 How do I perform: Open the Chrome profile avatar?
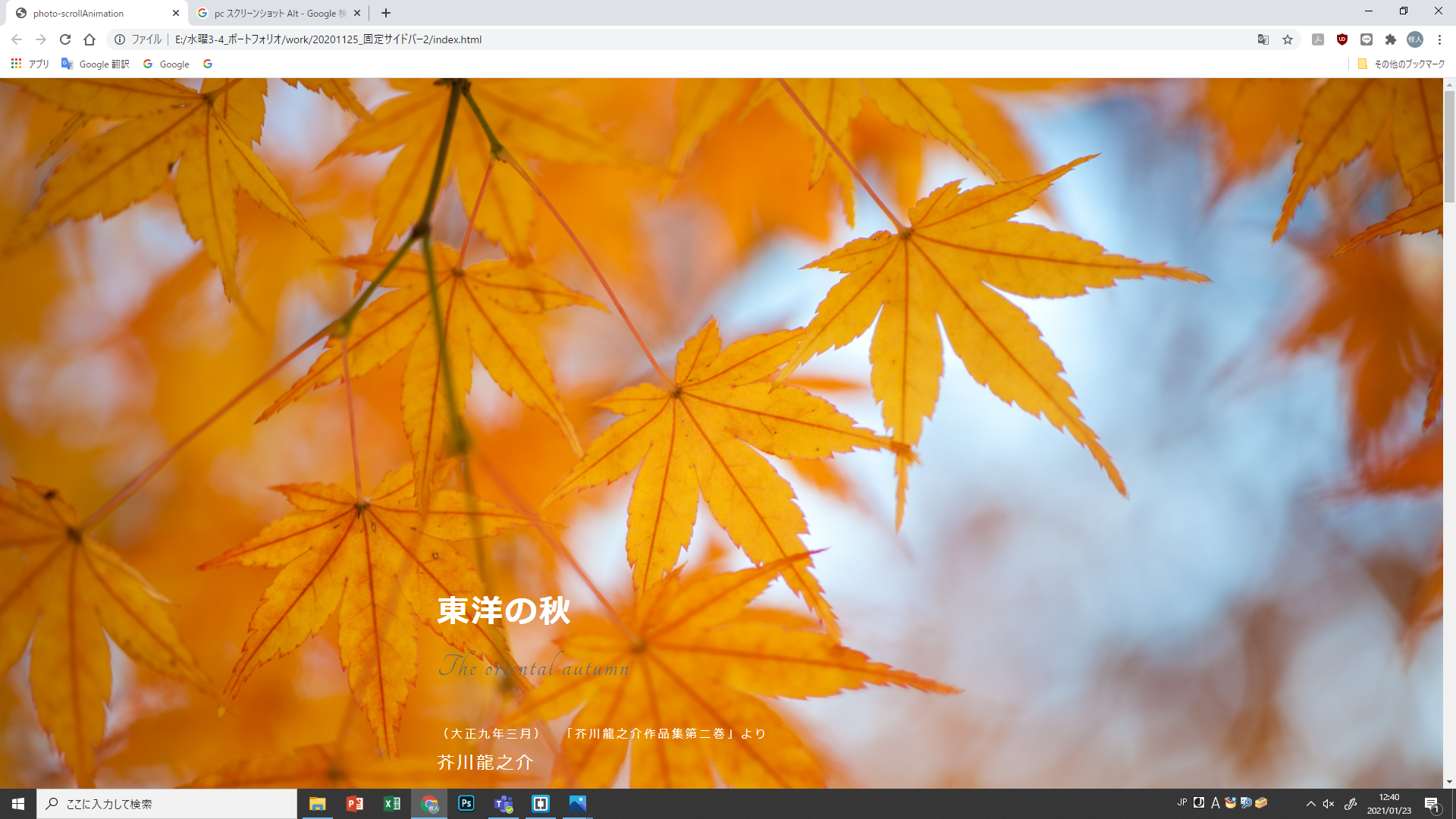coord(1415,39)
